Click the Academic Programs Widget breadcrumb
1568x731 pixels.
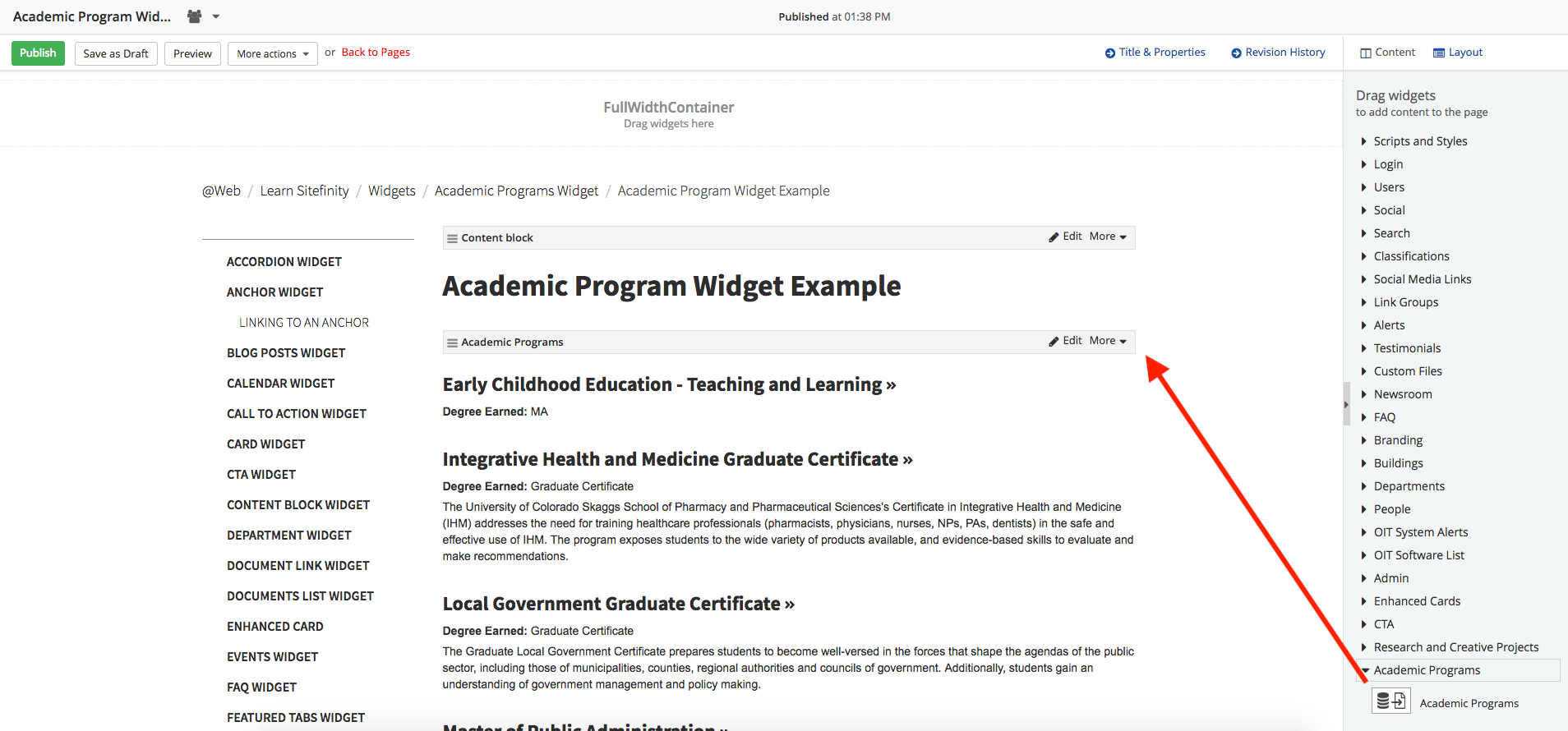516,191
